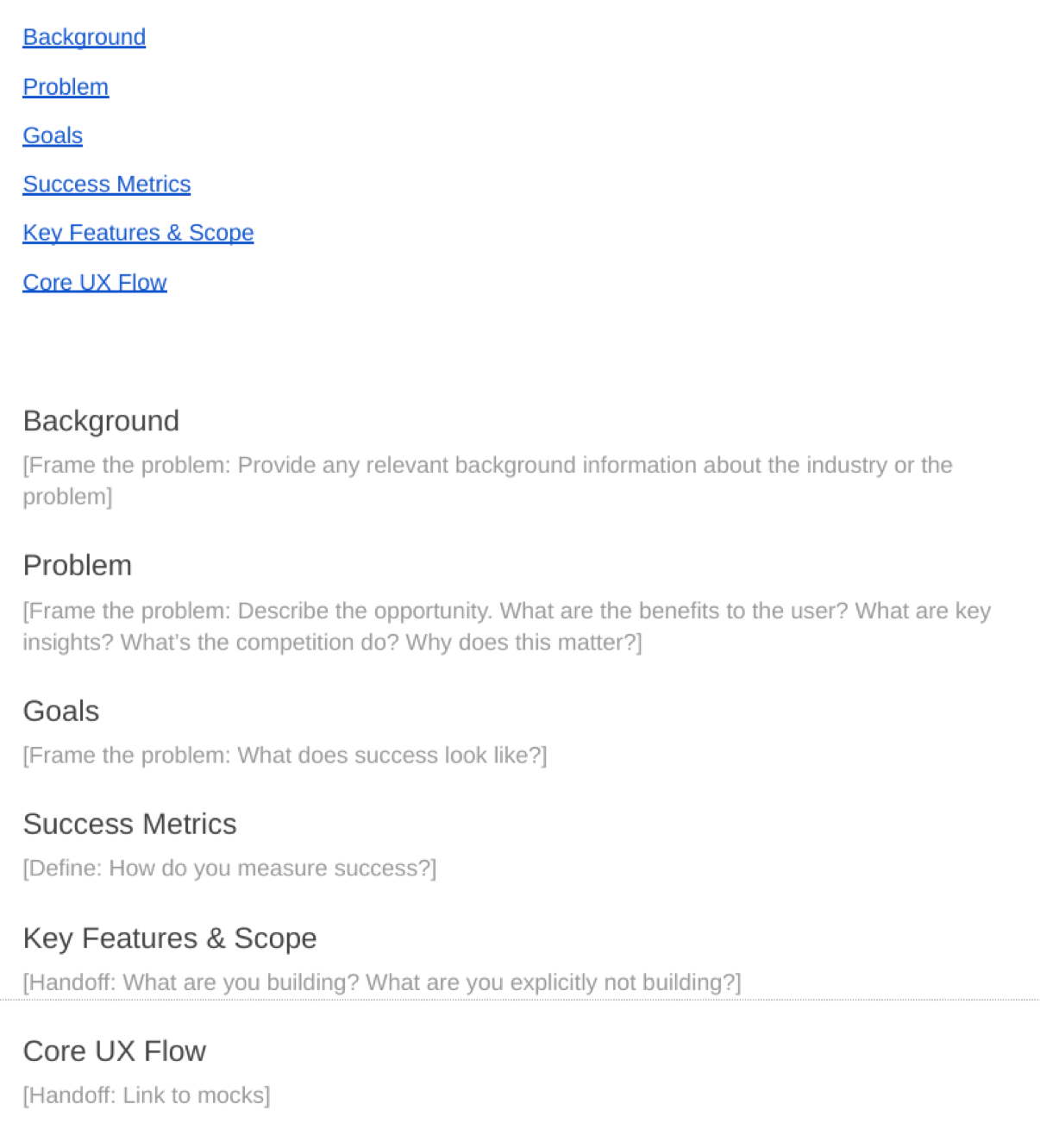Image resolution: width=1040 pixels, height=1148 pixels.
Task: Open the Problem table of contents link
Action: point(66,87)
